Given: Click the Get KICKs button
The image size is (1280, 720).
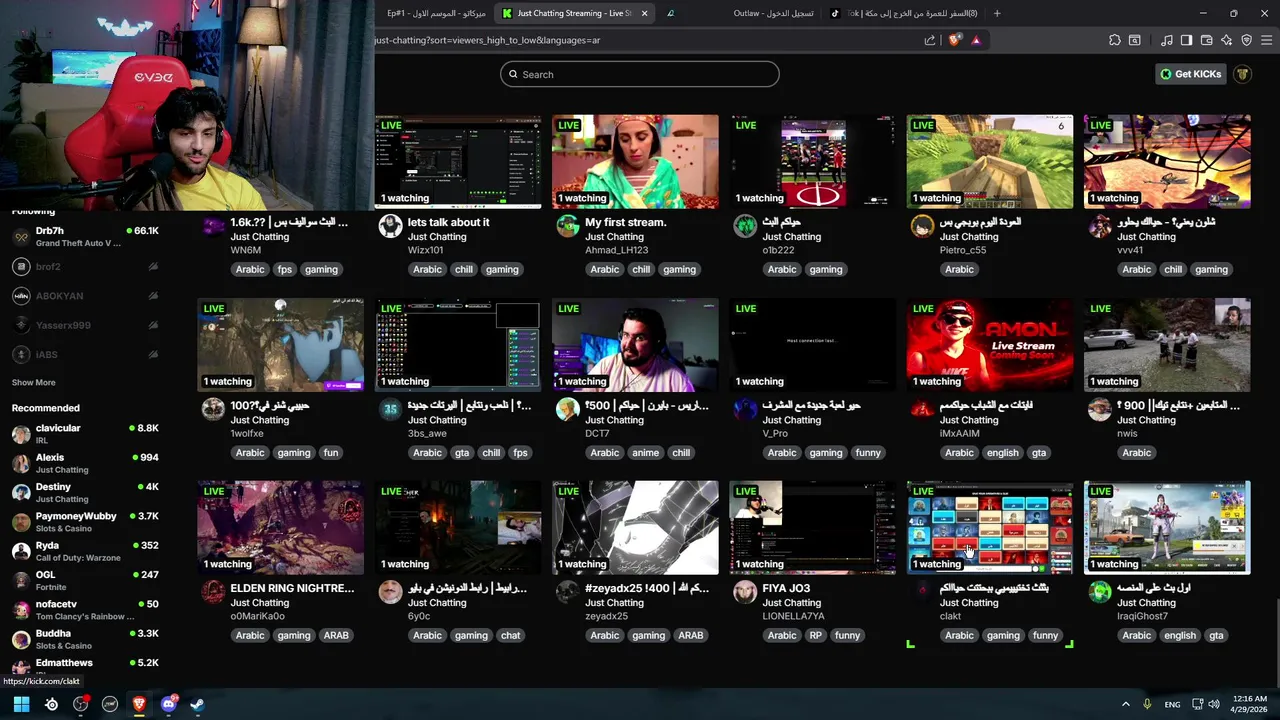Looking at the screenshot, I should point(1191,74).
